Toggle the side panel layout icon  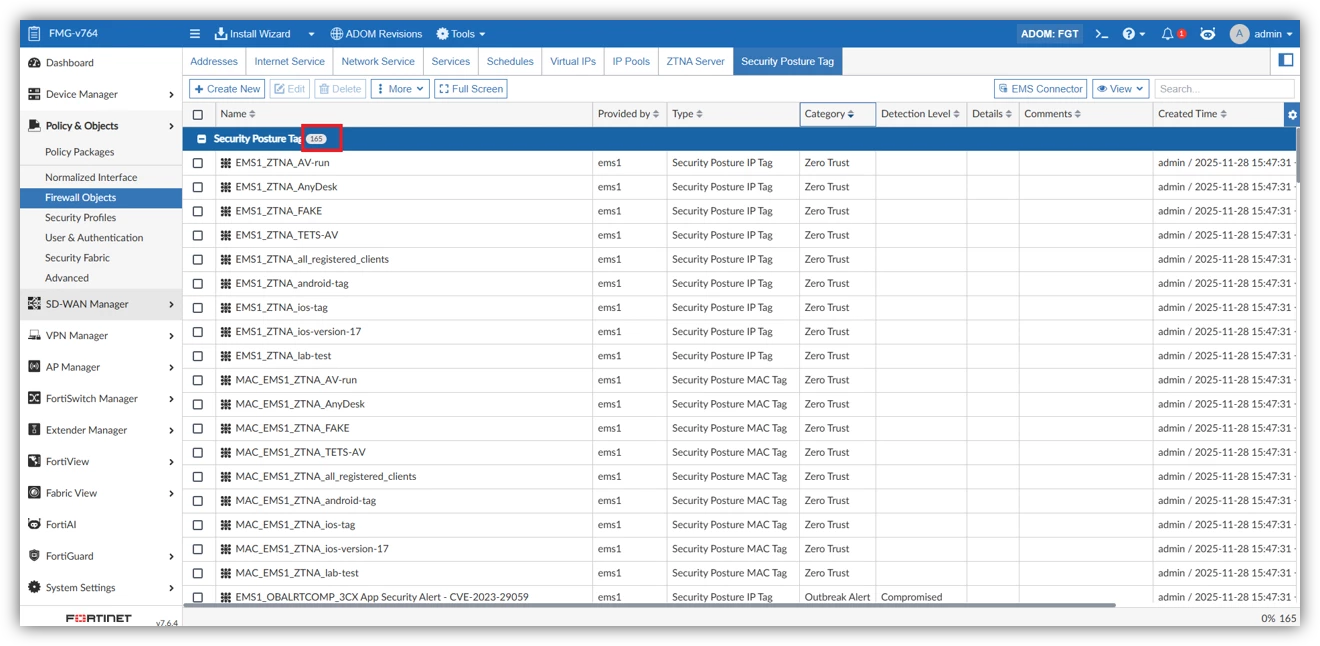tap(1286, 60)
